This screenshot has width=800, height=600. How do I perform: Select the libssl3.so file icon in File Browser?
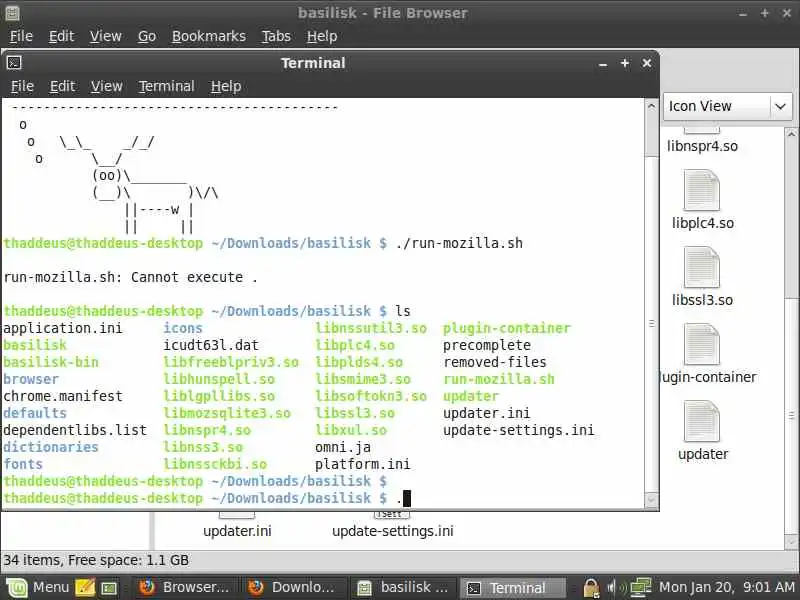pyautogui.click(x=702, y=267)
